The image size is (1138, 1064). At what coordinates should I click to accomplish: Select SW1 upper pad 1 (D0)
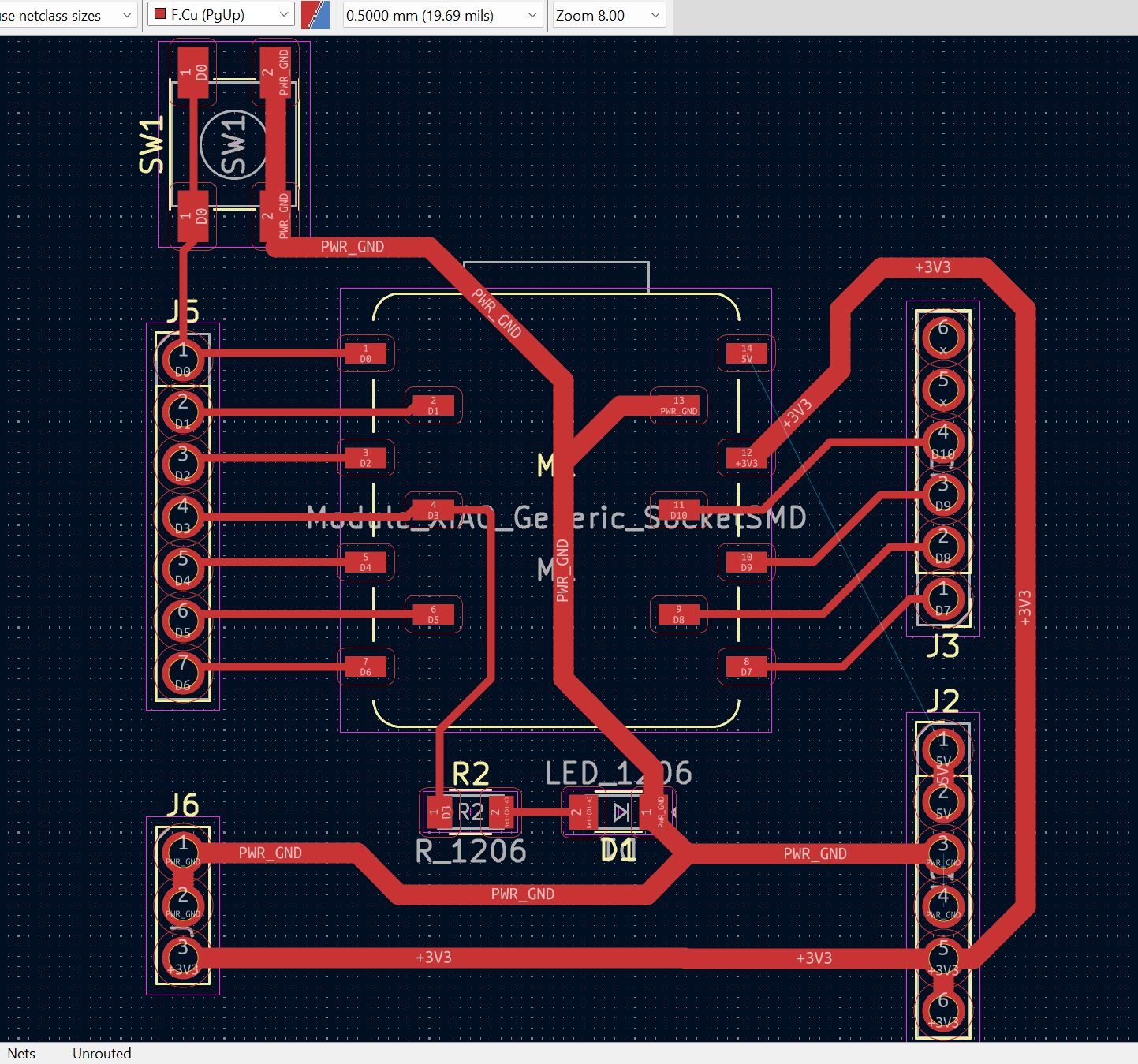coord(193,73)
